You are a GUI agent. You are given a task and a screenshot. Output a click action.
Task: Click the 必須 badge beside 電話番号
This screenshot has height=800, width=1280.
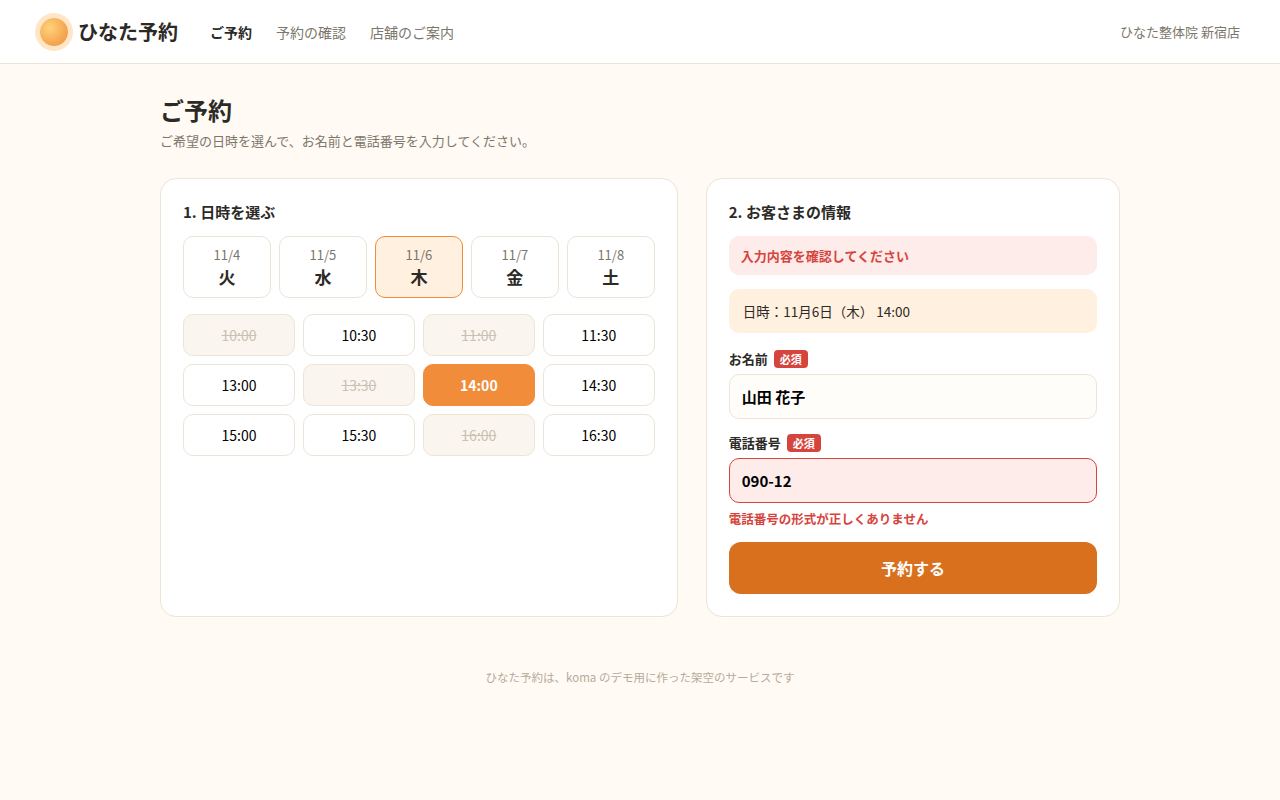pos(804,443)
